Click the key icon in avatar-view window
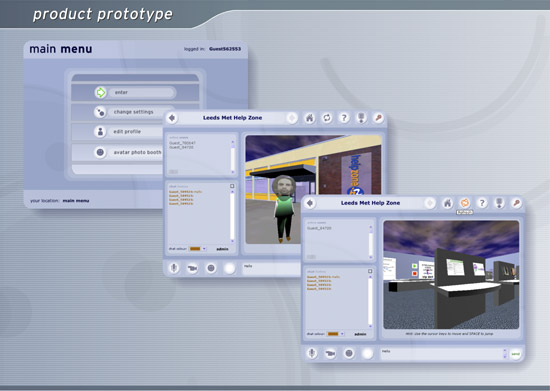This screenshot has height=391, width=550. (x=378, y=118)
